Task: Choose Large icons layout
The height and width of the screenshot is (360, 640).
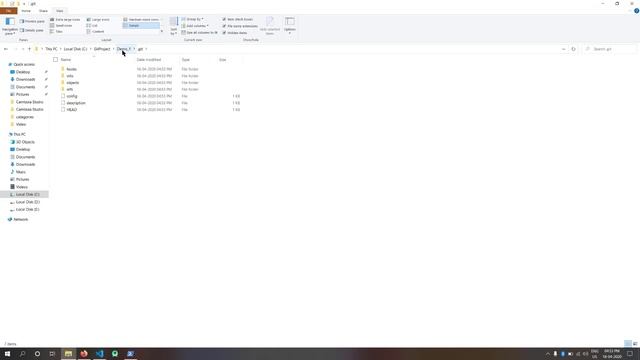Action: click(98, 20)
